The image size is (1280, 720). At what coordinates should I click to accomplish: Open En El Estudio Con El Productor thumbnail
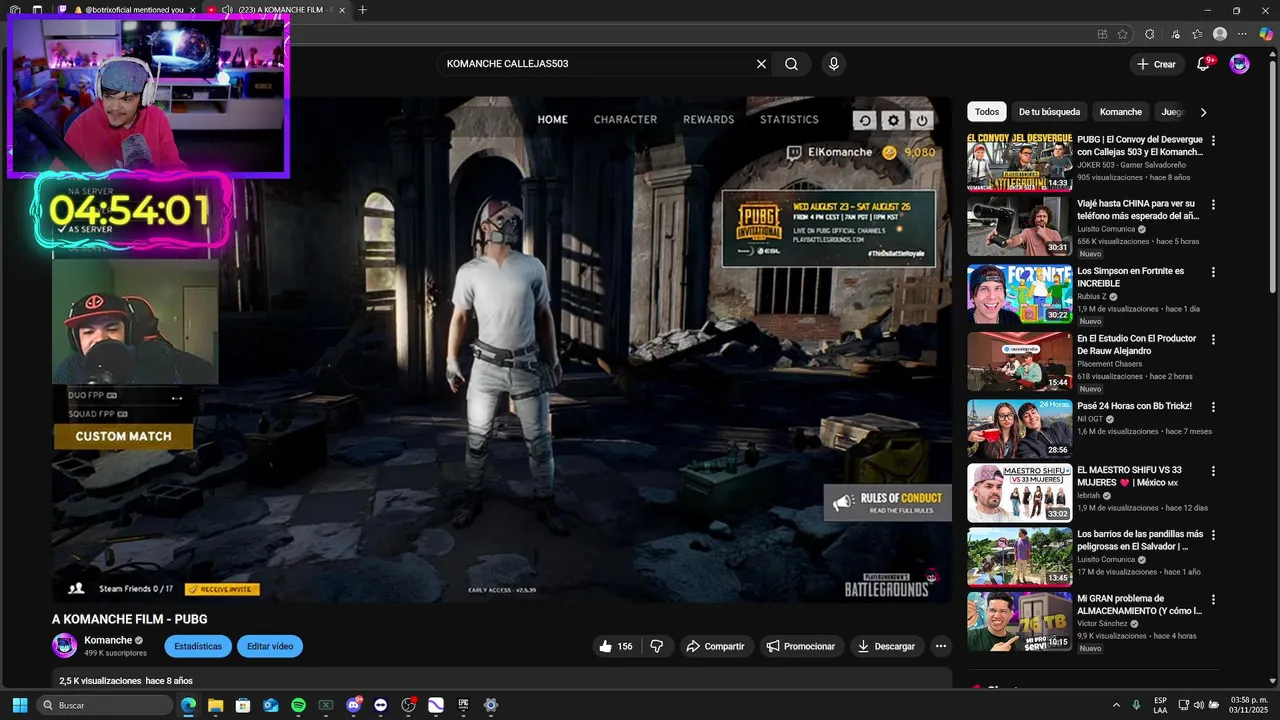point(1019,361)
